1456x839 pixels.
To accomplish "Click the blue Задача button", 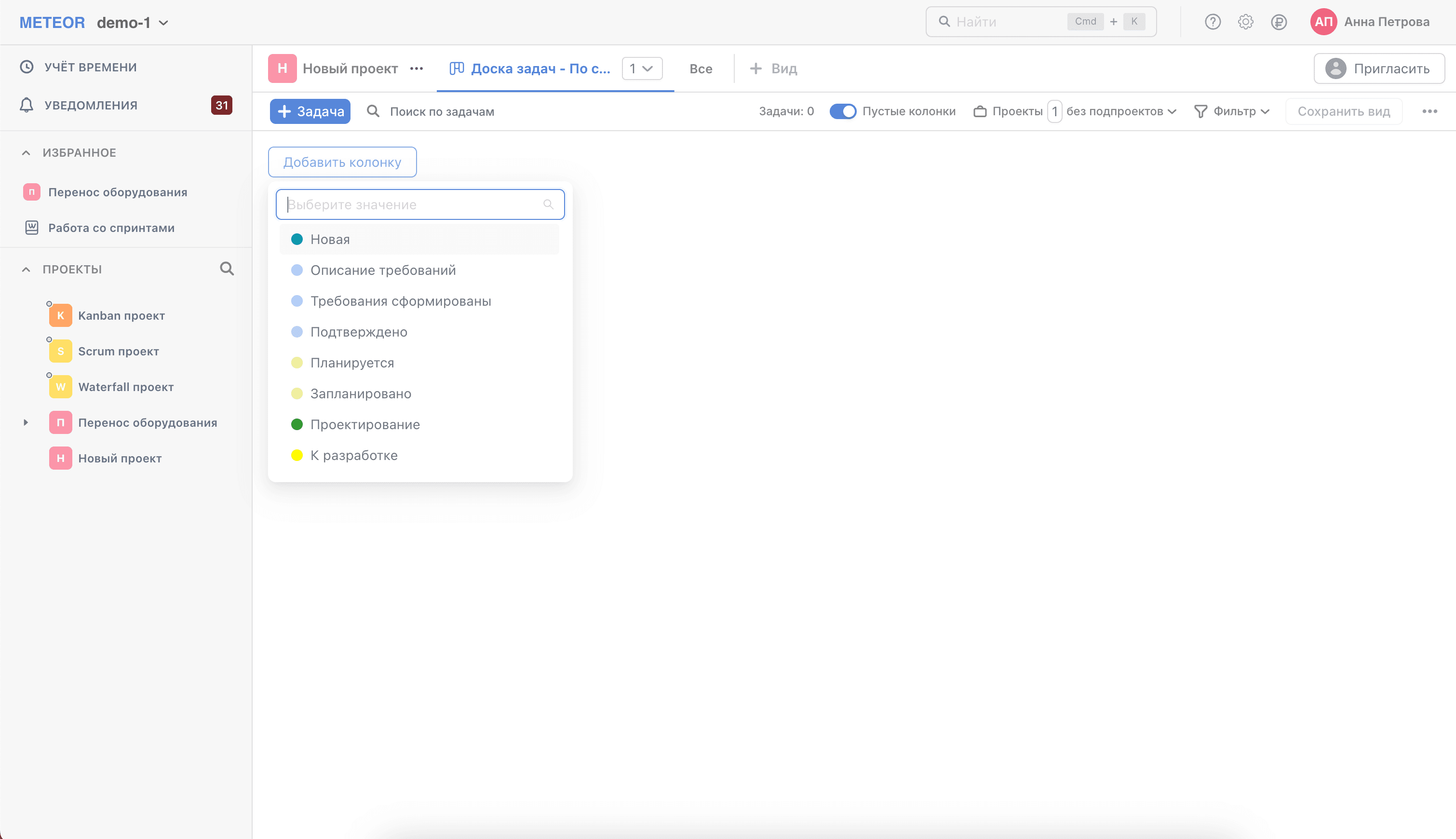I will [310, 111].
